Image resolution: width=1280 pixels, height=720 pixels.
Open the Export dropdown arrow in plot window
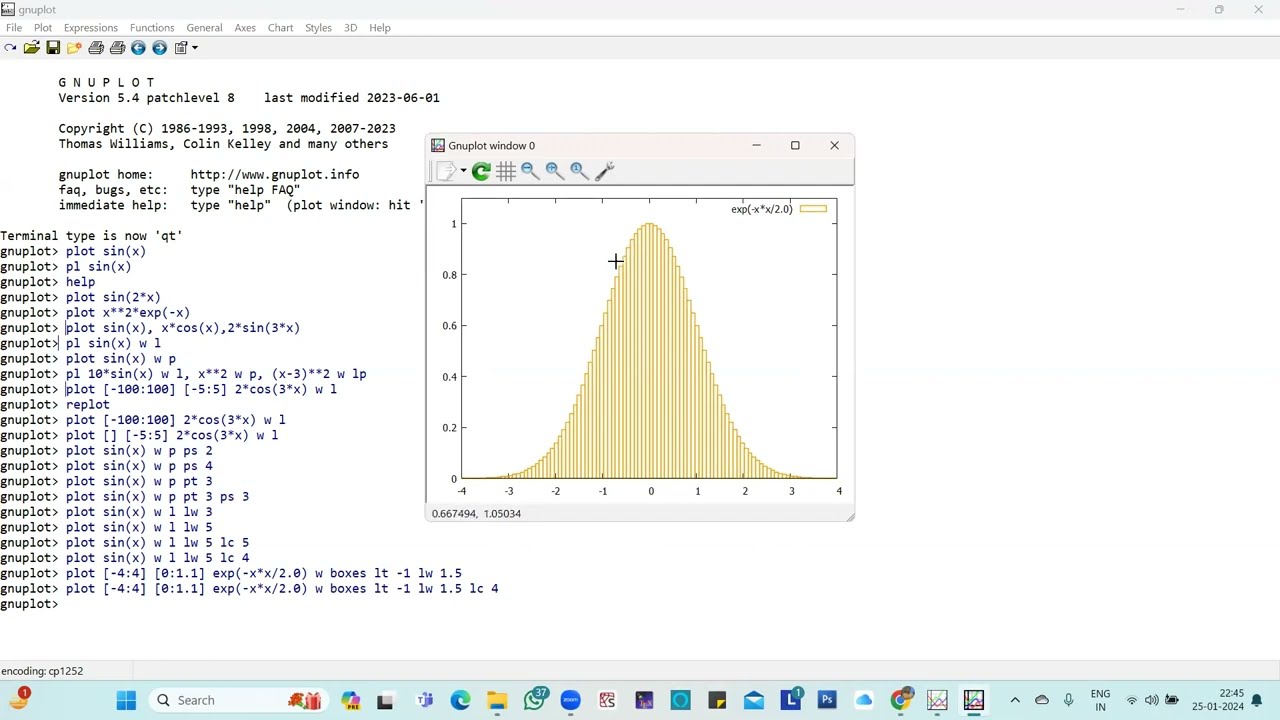click(x=463, y=172)
